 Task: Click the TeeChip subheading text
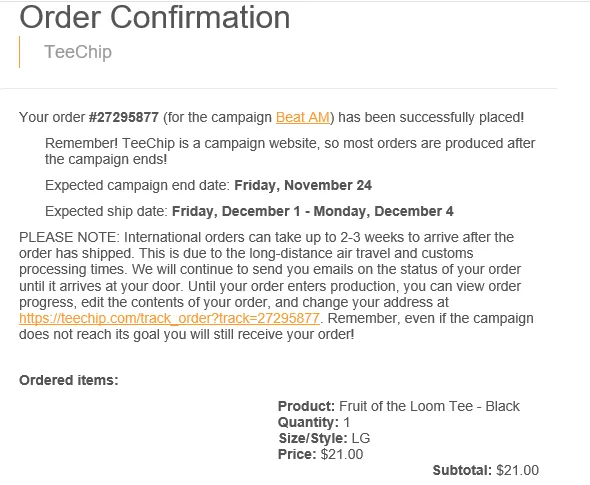click(x=78, y=52)
